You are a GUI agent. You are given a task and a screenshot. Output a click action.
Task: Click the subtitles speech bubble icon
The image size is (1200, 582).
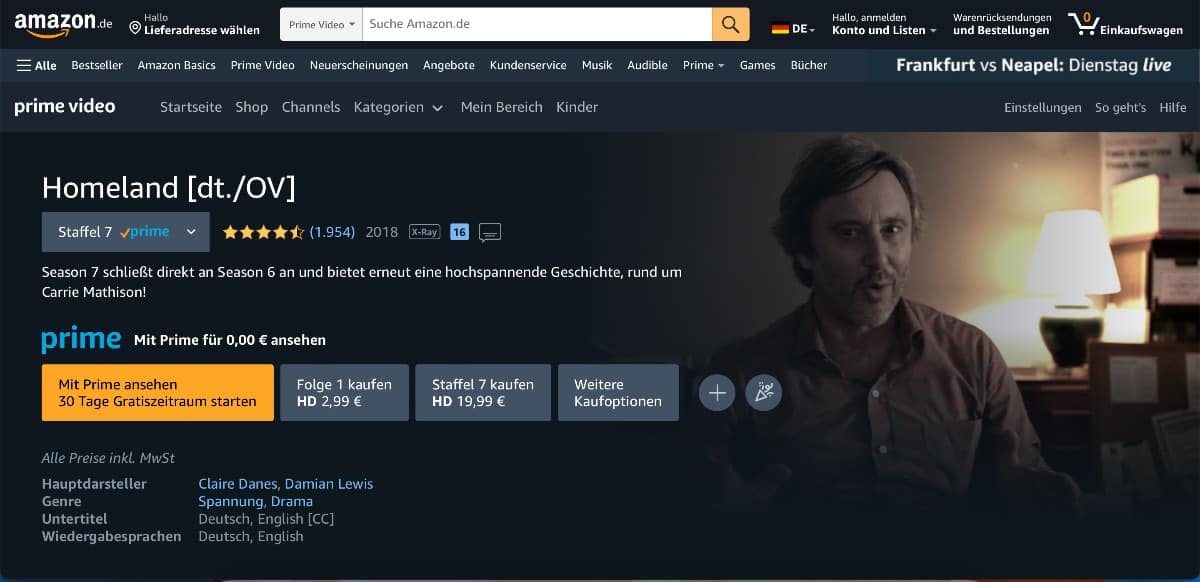[x=490, y=232]
